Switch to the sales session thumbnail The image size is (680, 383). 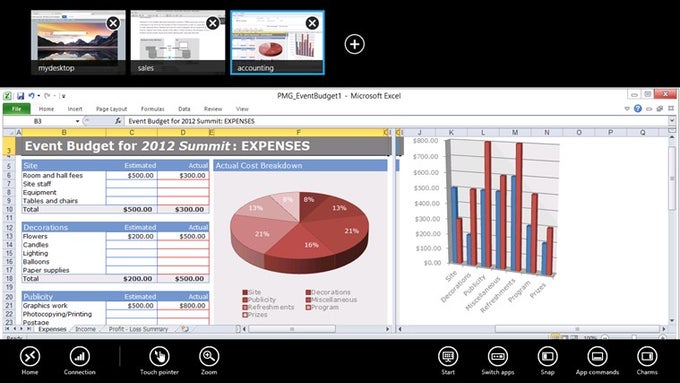point(178,43)
